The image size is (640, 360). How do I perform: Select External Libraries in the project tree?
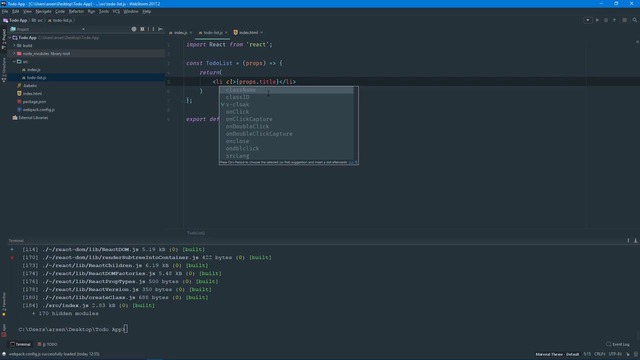pyautogui.click(x=33, y=118)
